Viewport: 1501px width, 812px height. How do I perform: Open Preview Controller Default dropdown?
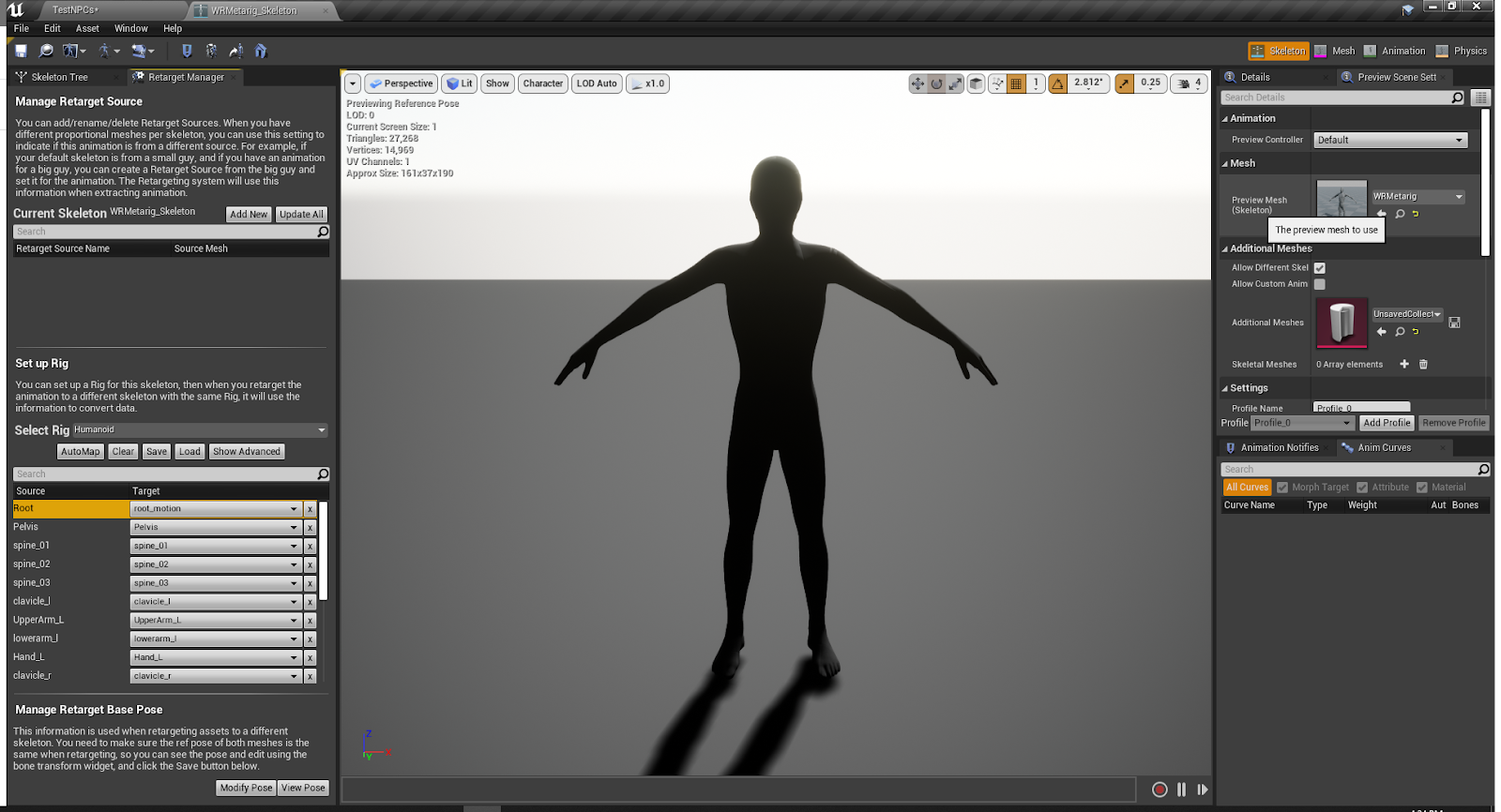pyautogui.click(x=1389, y=140)
